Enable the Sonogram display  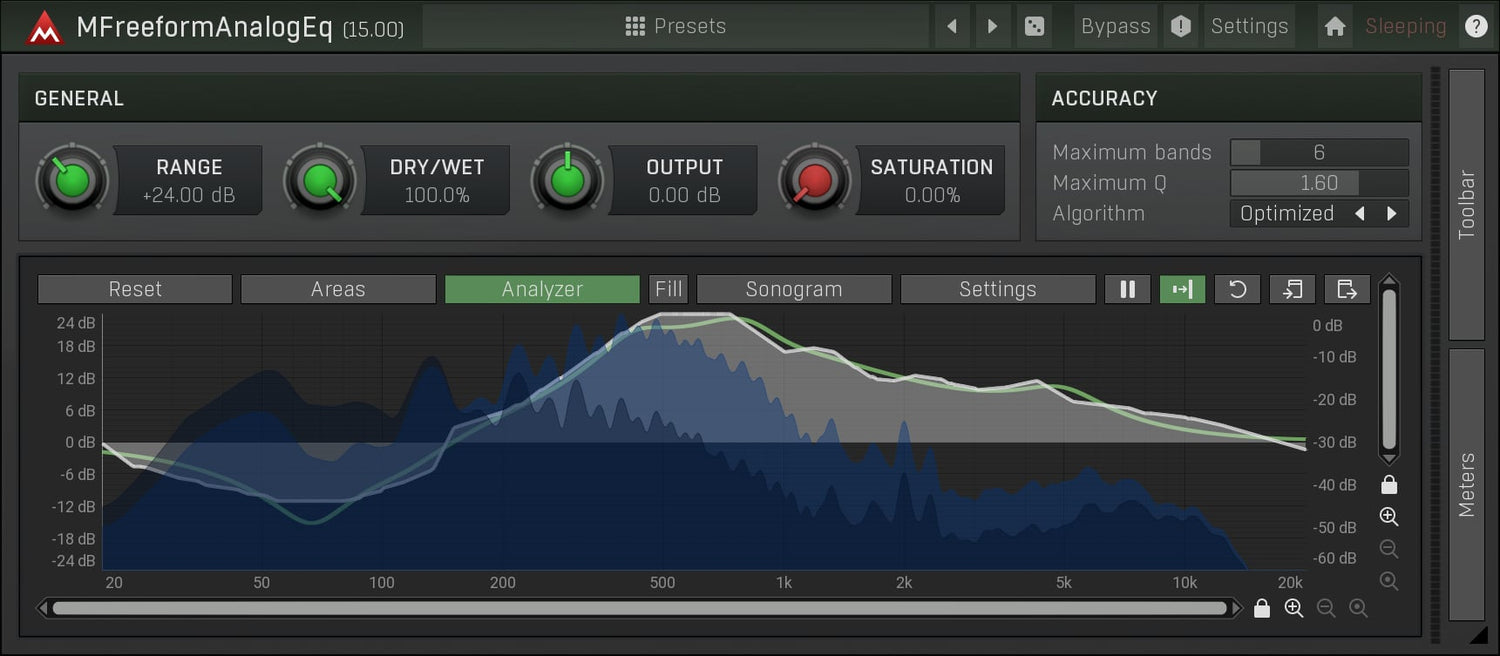point(794,289)
